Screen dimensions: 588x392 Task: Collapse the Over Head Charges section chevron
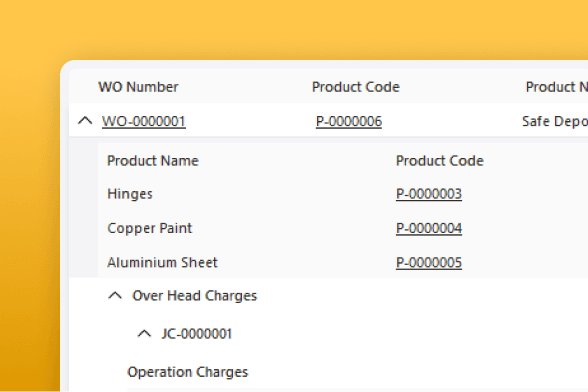point(115,296)
